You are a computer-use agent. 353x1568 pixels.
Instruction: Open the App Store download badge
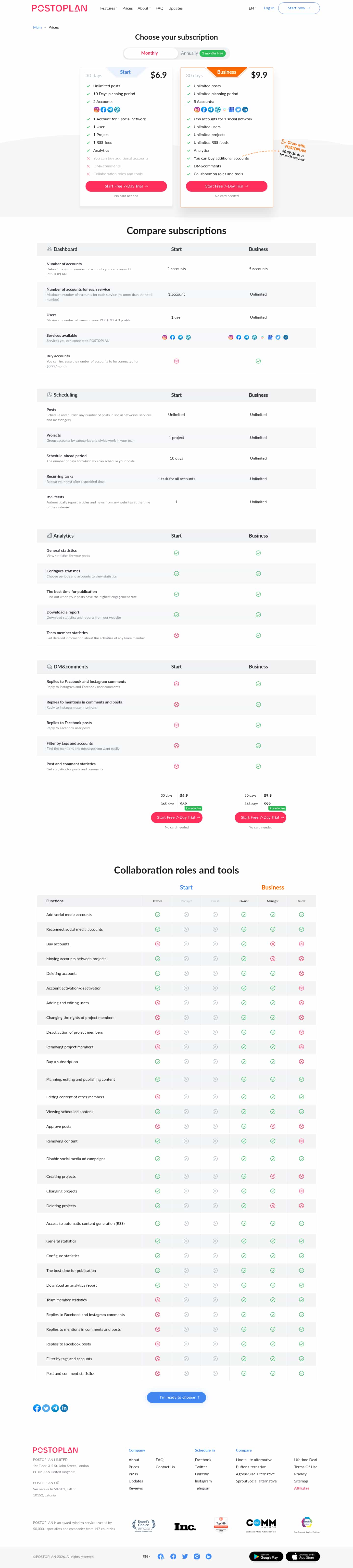tap(303, 1556)
